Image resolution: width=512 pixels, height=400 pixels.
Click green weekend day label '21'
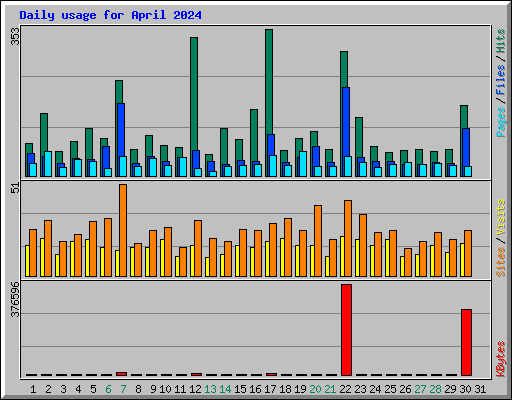[330, 389]
